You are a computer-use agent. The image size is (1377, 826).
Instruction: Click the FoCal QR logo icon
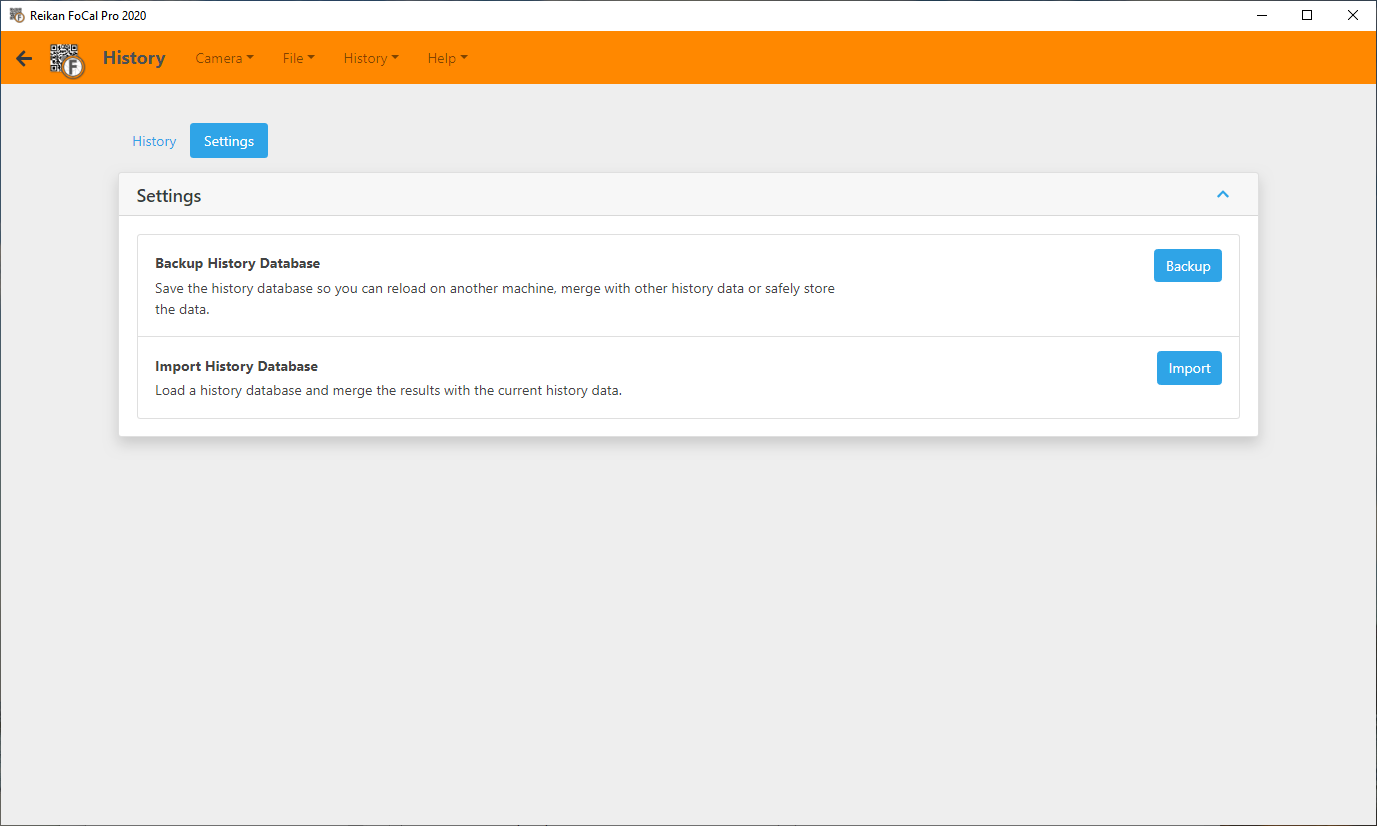click(x=67, y=59)
